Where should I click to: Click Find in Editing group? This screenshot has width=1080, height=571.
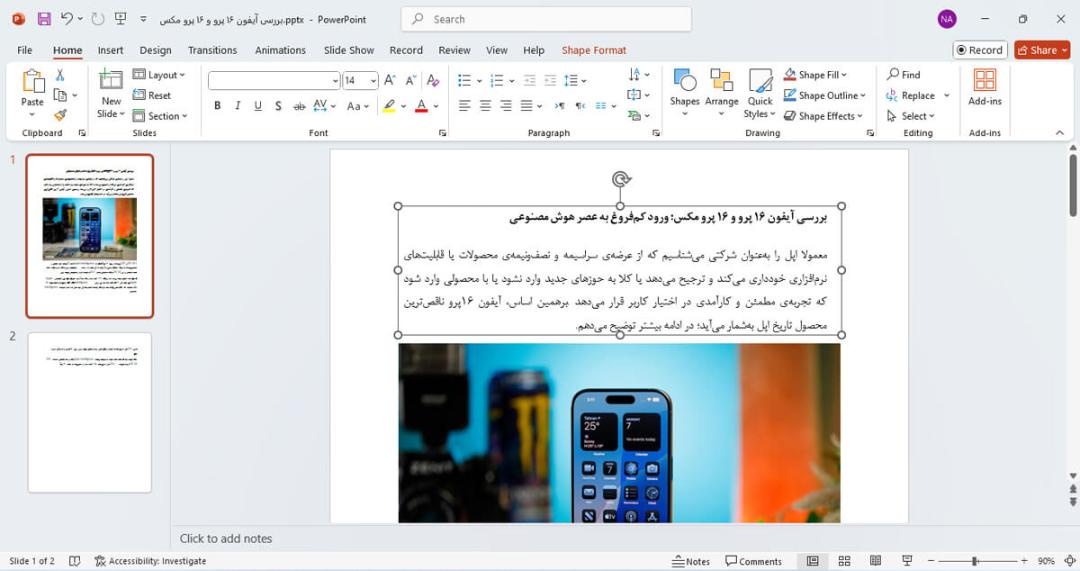click(x=904, y=74)
